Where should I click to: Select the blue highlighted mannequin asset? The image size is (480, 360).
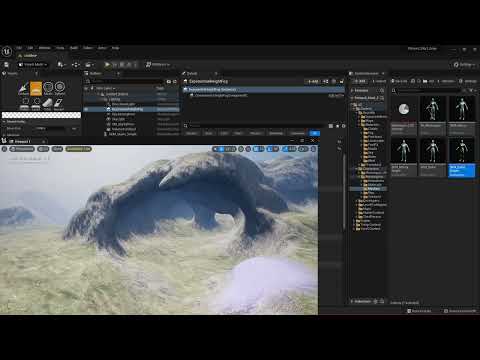(461, 157)
